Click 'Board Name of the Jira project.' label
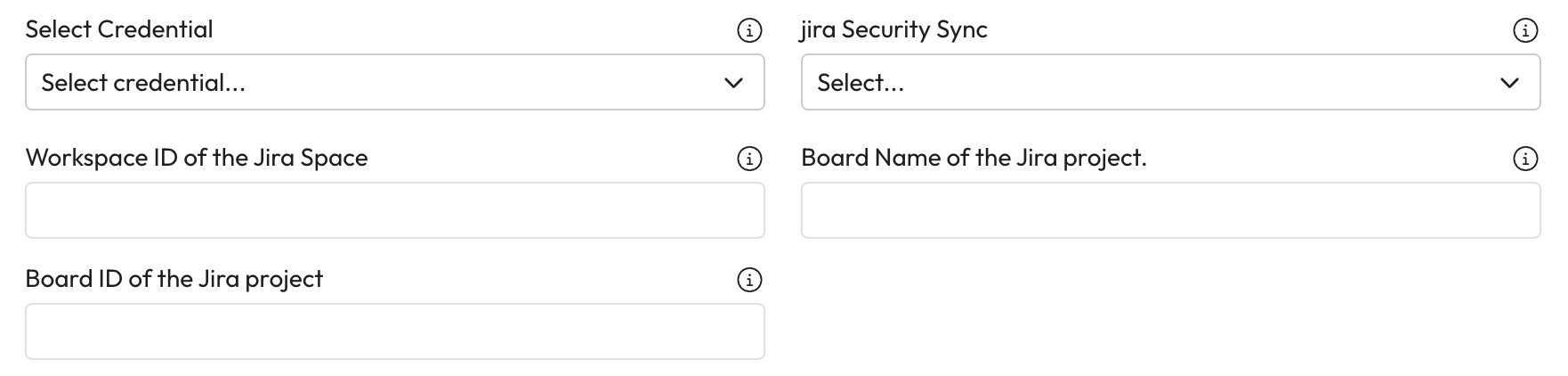 click(974, 158)
